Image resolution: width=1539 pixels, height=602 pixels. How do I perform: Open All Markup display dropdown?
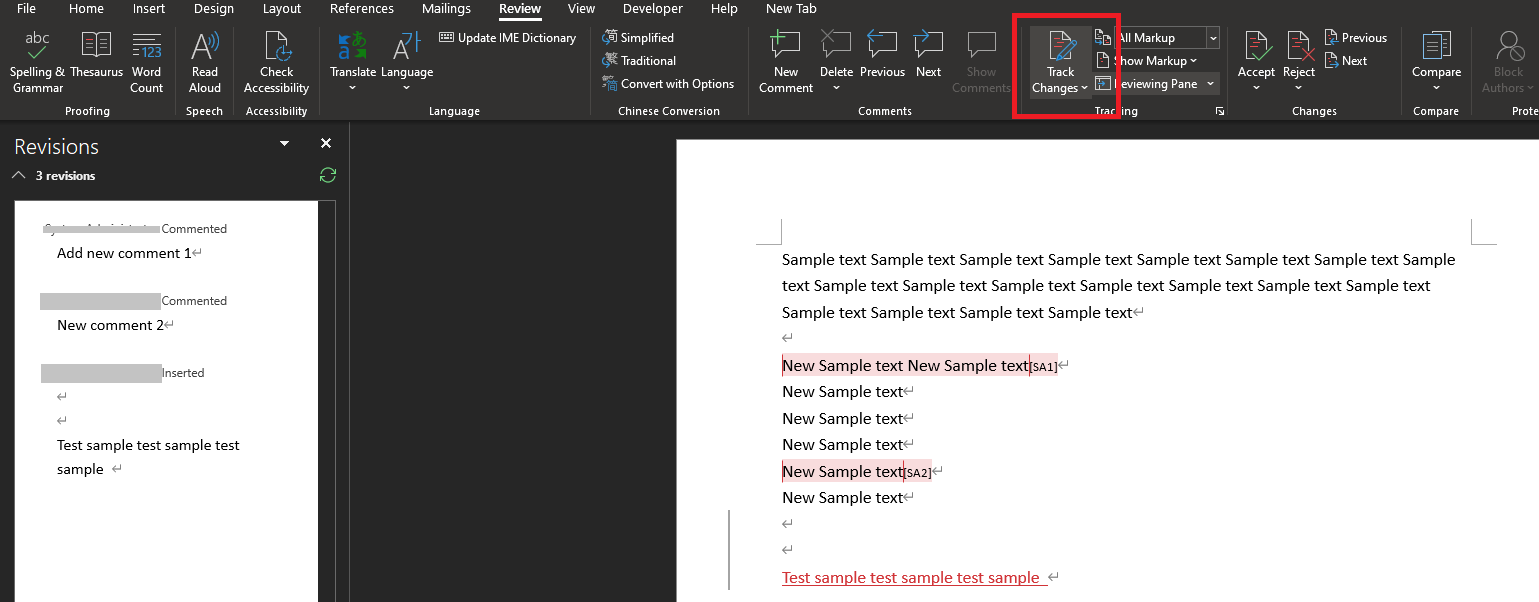click(x=1213, y=38)
